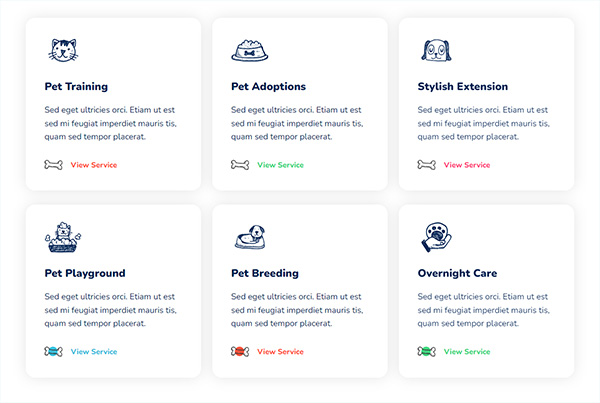Image resolution: width=600 pixels, height=403 pixels.
Task: Select the Pet Adoptions heading
Action: 268,87
